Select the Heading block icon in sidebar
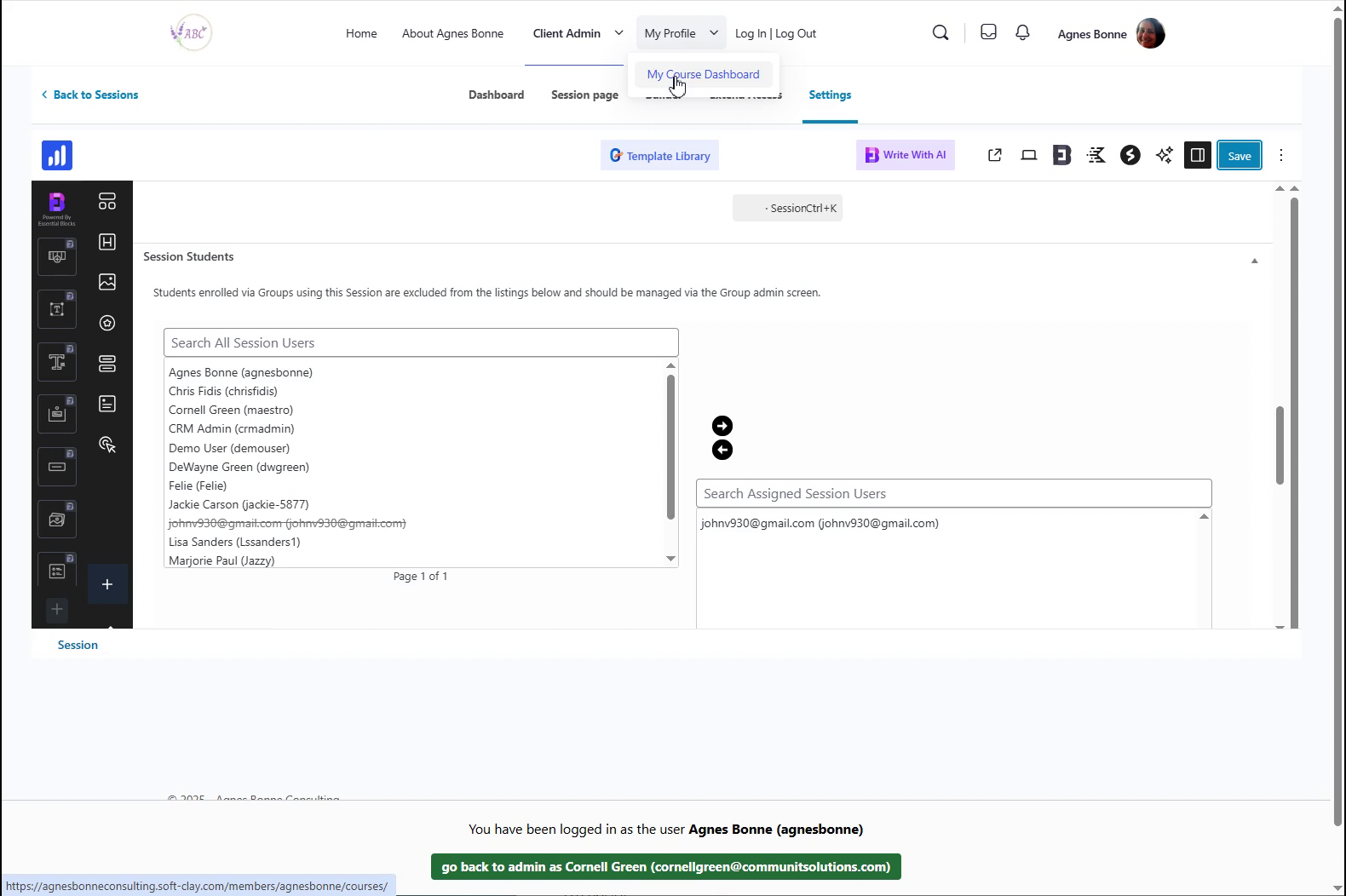Image resolution: width=1346 pixels, height=896 pixels. coord(107,242)
